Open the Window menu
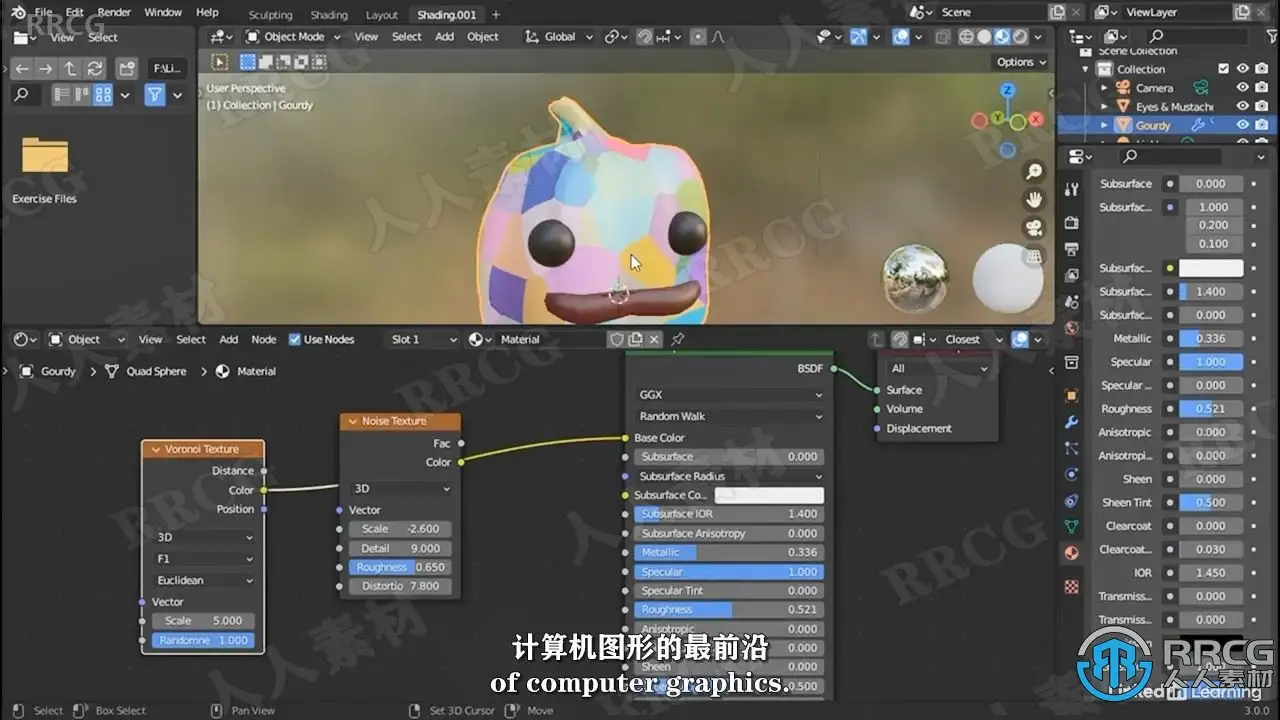The image size is (1280, 720). tap(163, 12)
